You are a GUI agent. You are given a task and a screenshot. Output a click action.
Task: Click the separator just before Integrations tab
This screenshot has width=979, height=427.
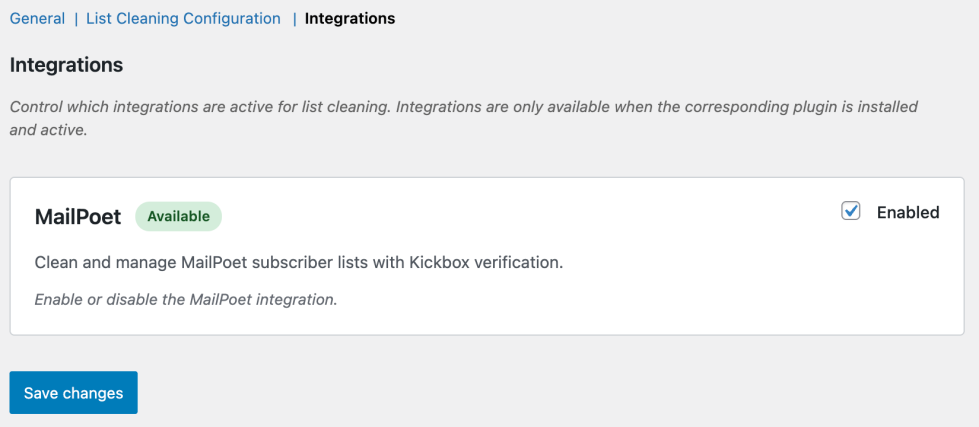click(294, 18)
